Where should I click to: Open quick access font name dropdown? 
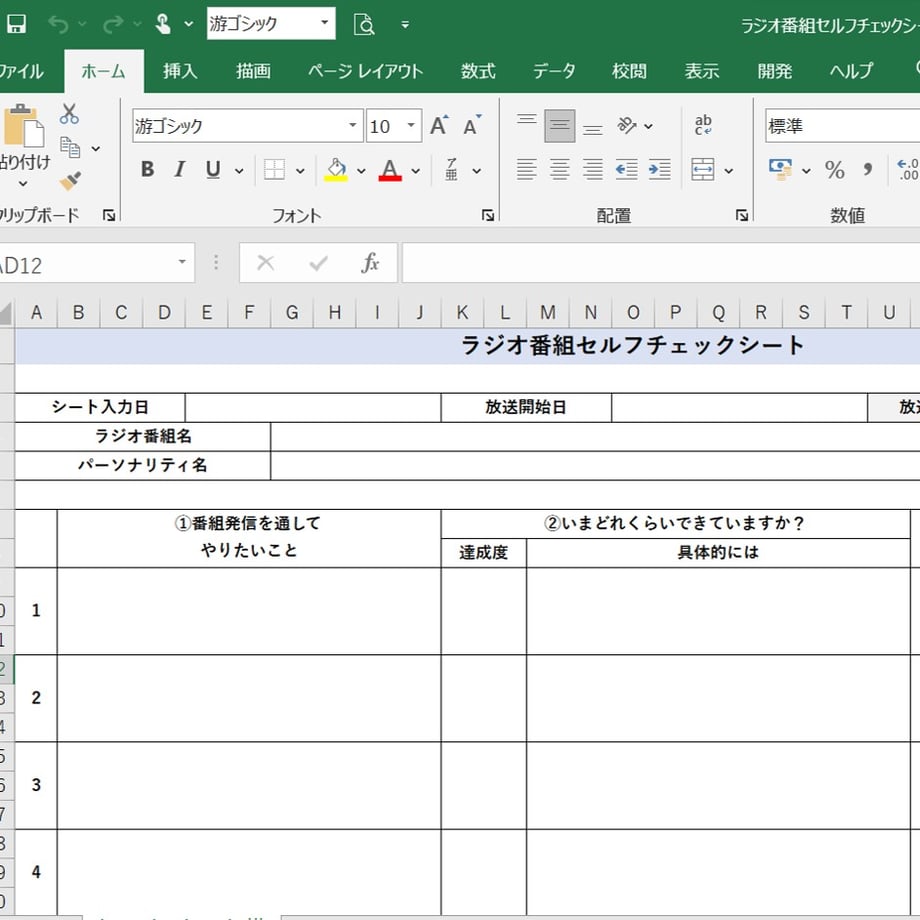tap(324, 23)
